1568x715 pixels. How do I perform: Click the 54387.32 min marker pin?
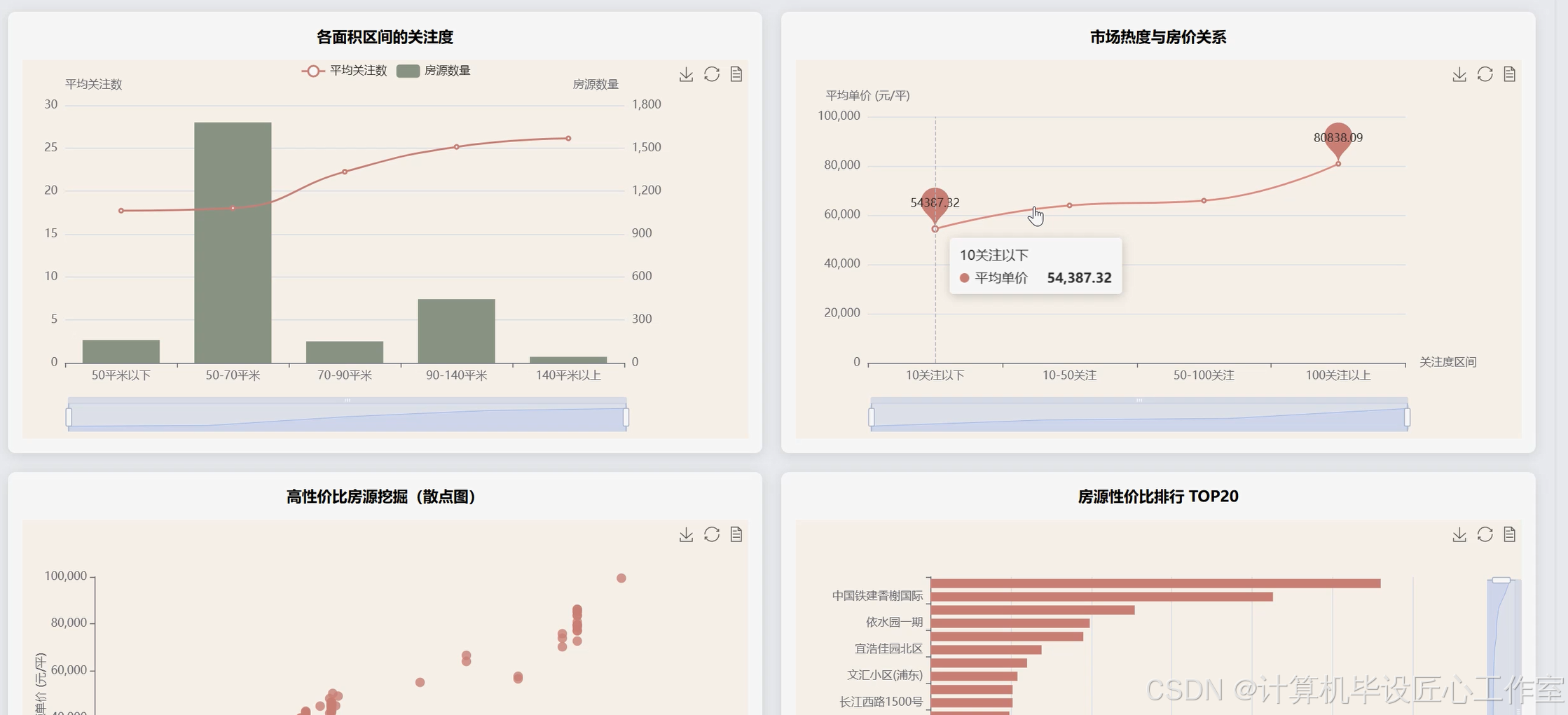935,204
